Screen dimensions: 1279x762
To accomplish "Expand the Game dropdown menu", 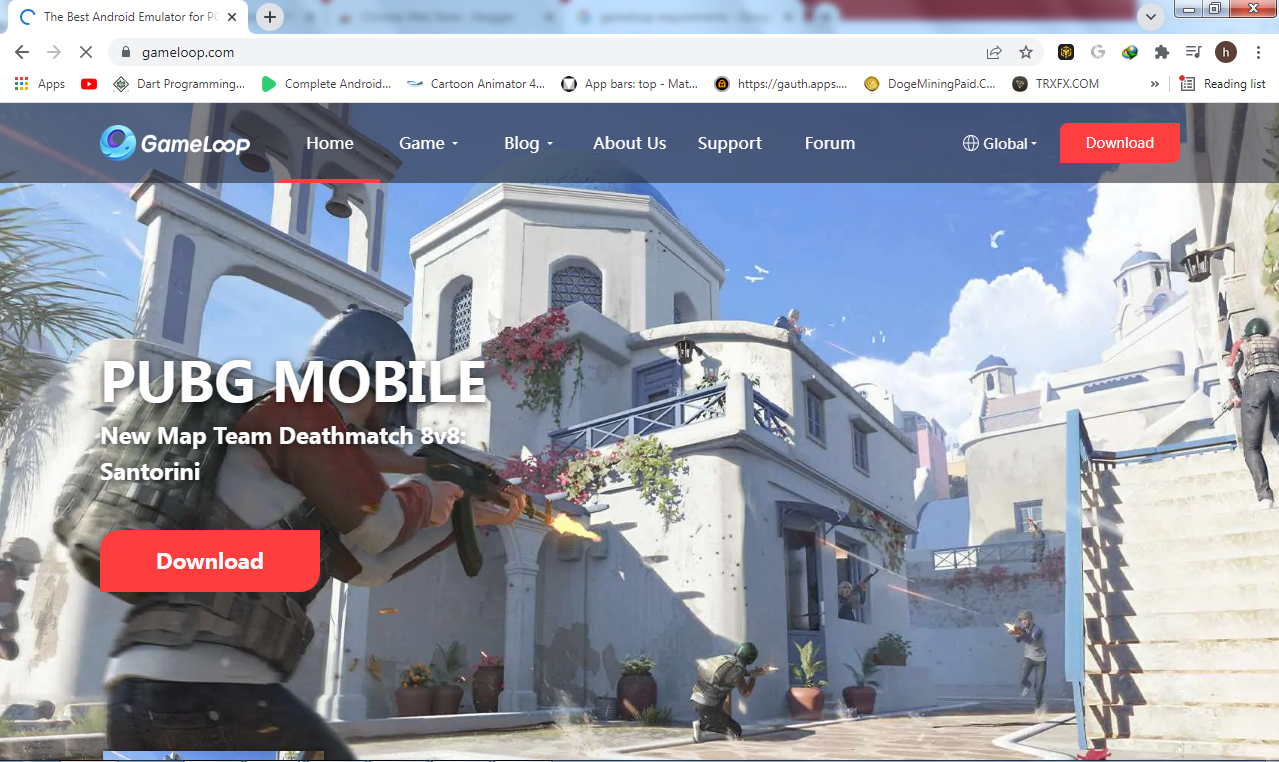I will coord(428,143).
